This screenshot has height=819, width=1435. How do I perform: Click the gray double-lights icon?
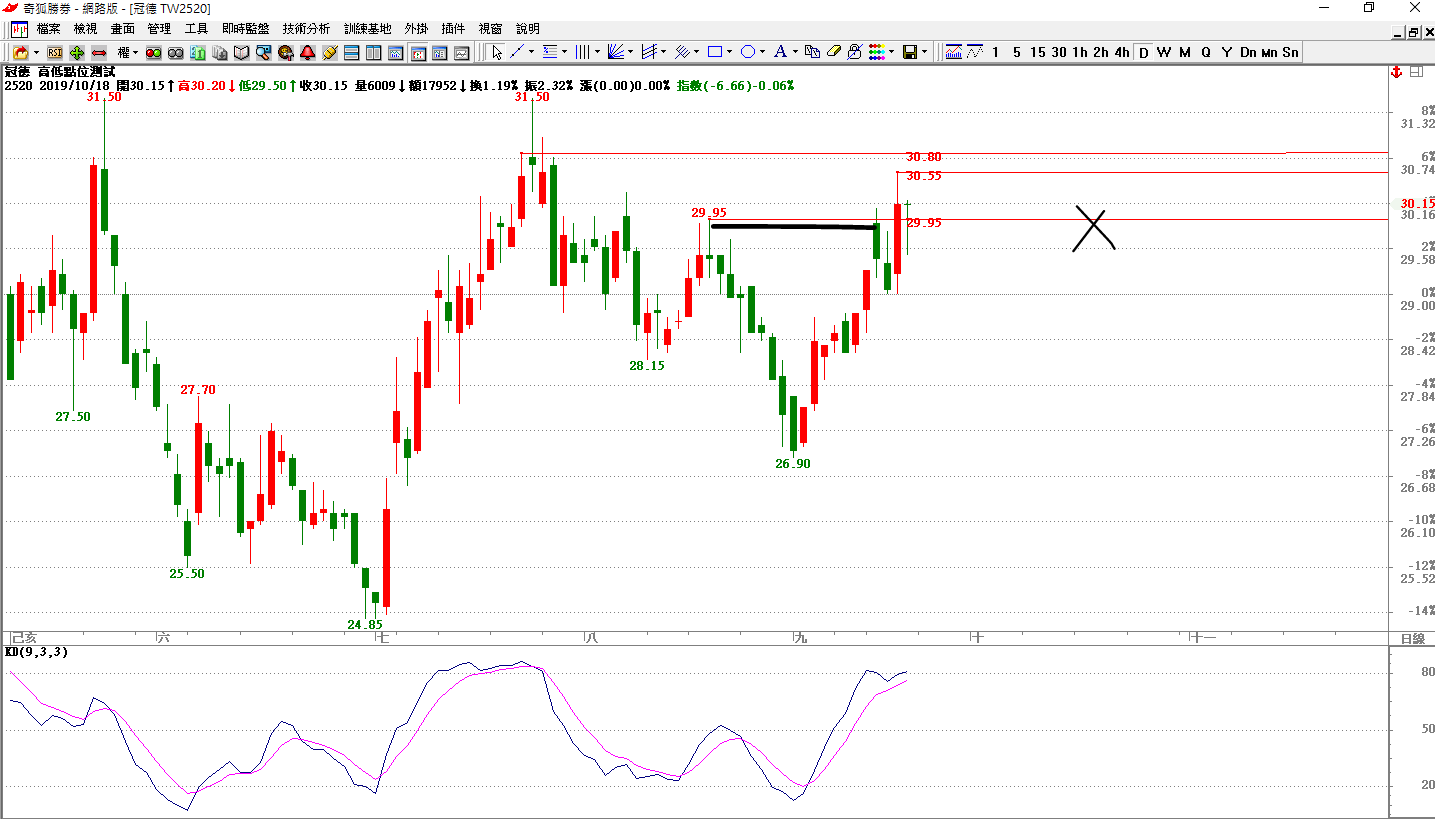click(x=176, y=53)
